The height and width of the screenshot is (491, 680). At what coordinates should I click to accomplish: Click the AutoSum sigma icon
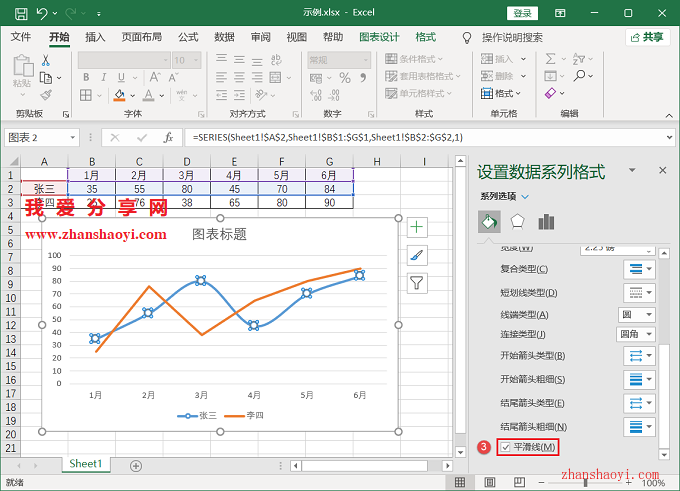(550, 59)
